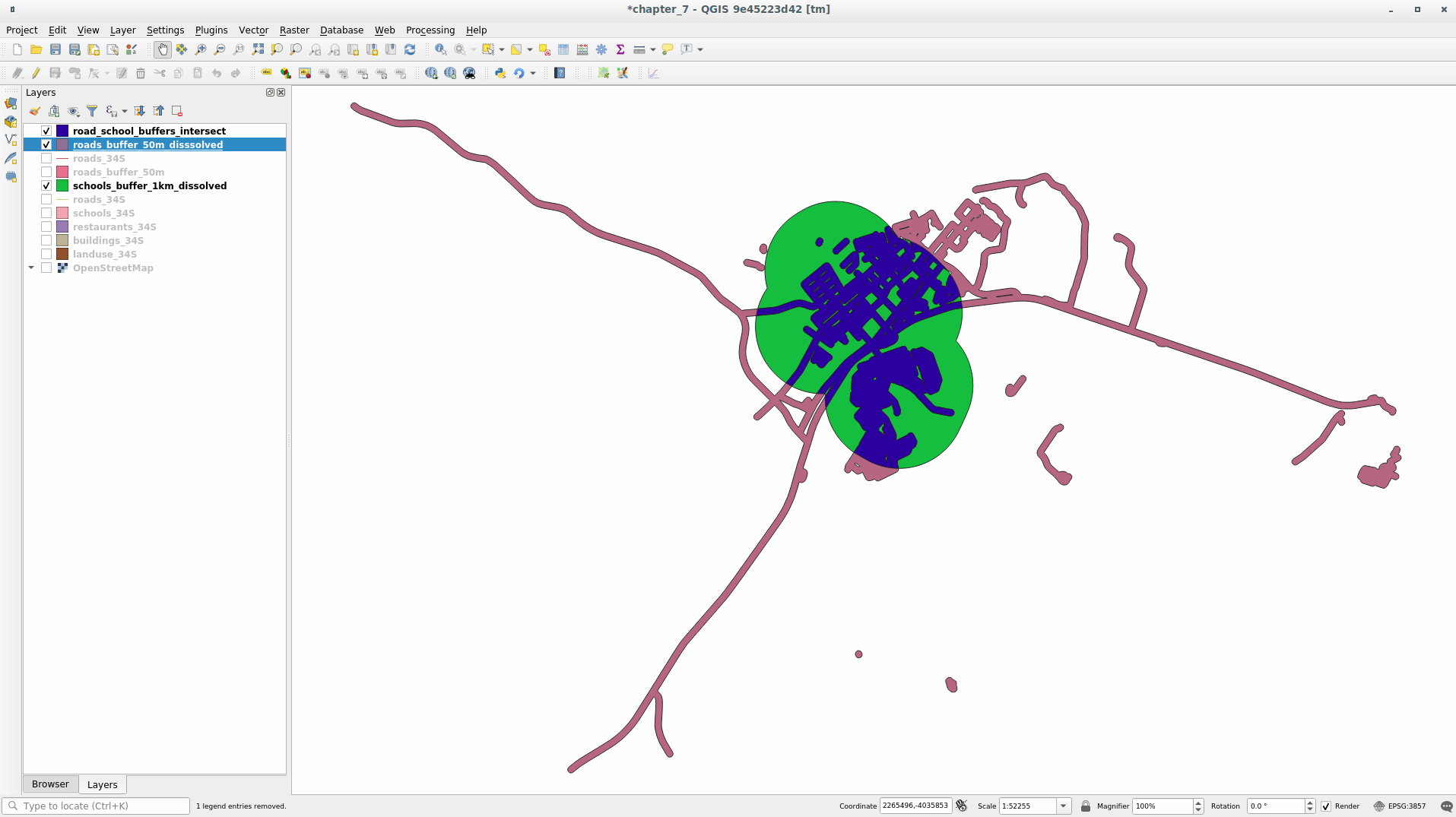The image size is (1456, 817).
Task: Click the Remove Layer icon in Layers panel
Action: [177, 111]
